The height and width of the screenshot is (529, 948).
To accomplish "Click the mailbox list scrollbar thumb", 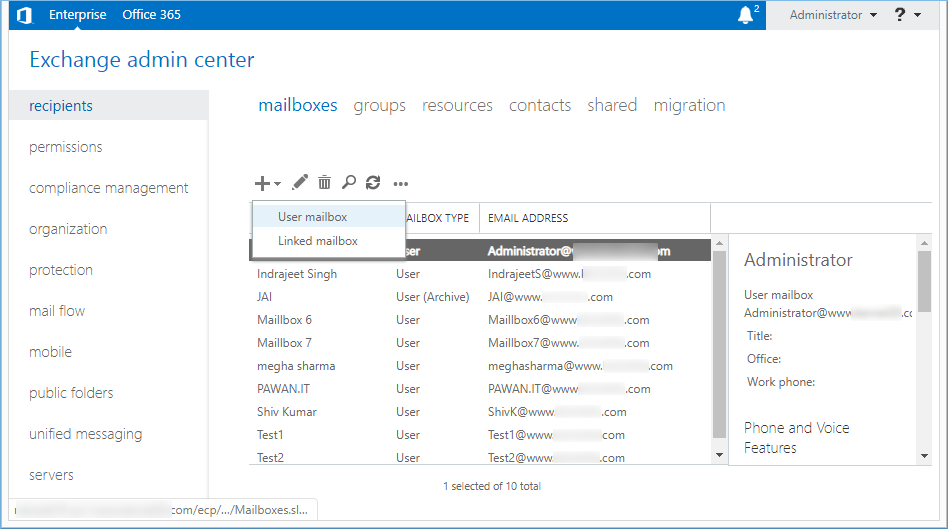I will pos(719,344).
